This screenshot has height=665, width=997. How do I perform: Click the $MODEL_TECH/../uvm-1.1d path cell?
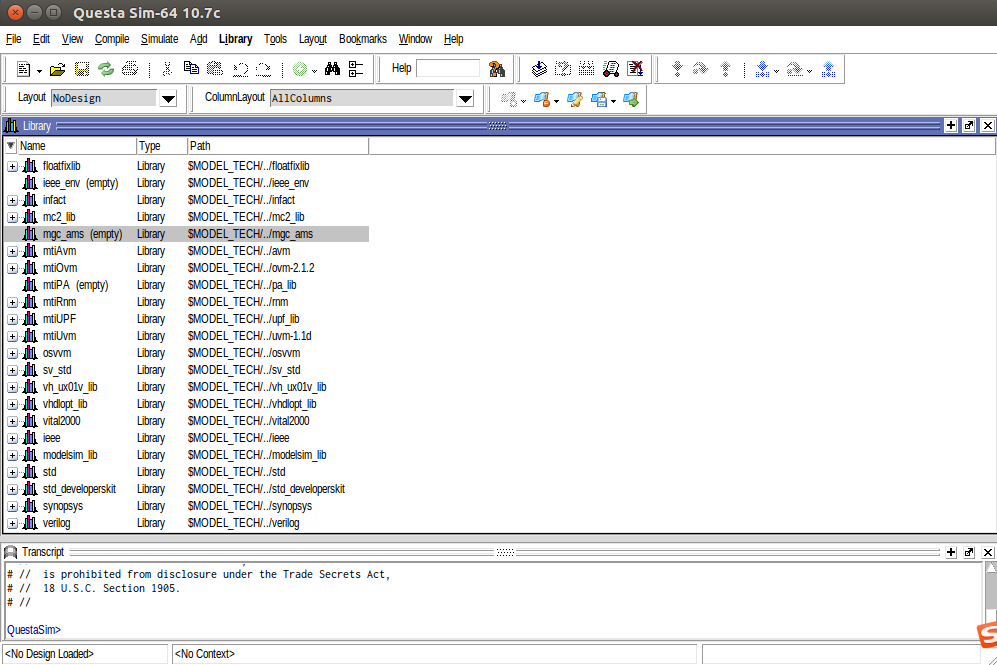[249, 336]
